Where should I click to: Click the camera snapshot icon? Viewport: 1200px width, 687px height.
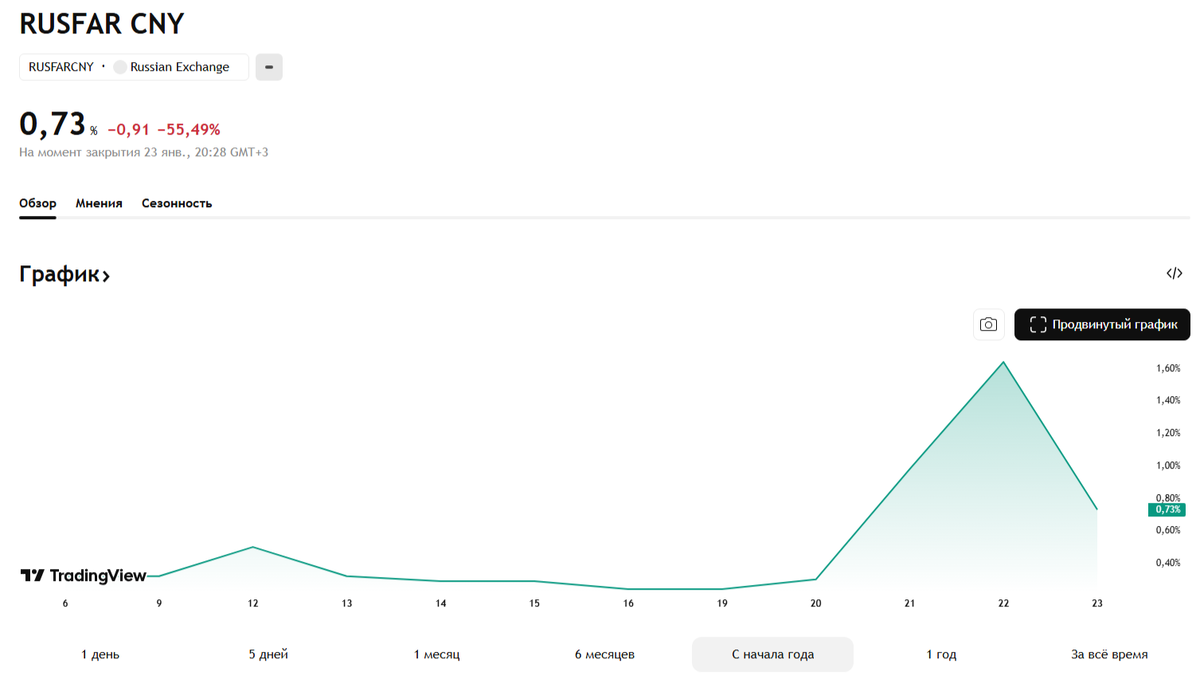988,324
